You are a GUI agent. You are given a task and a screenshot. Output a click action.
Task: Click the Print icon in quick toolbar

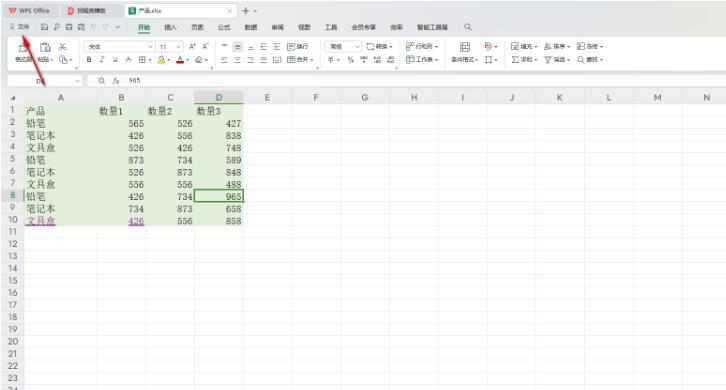pyautogui.click(x=69, y=27)
